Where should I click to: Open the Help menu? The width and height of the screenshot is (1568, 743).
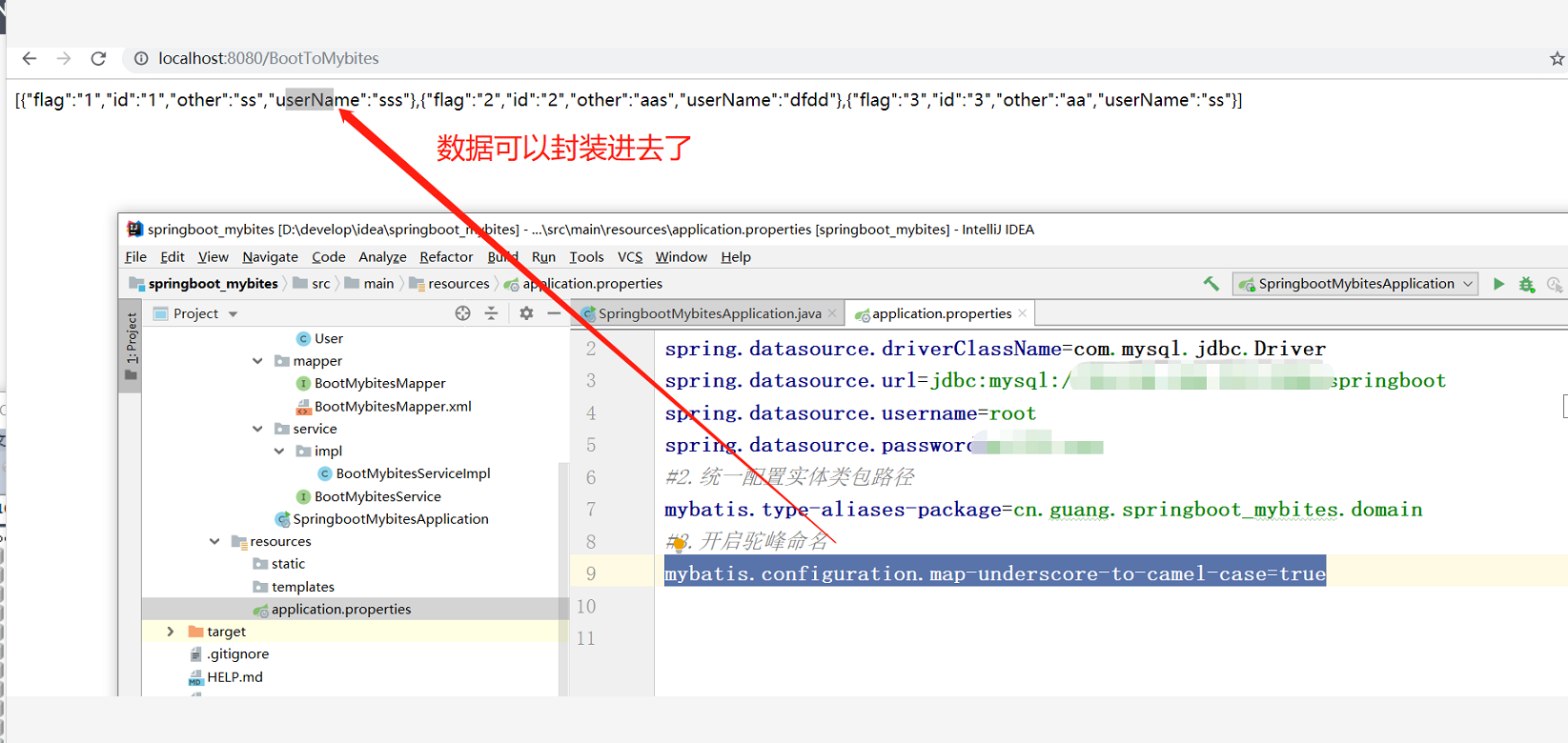click(736, 257)
